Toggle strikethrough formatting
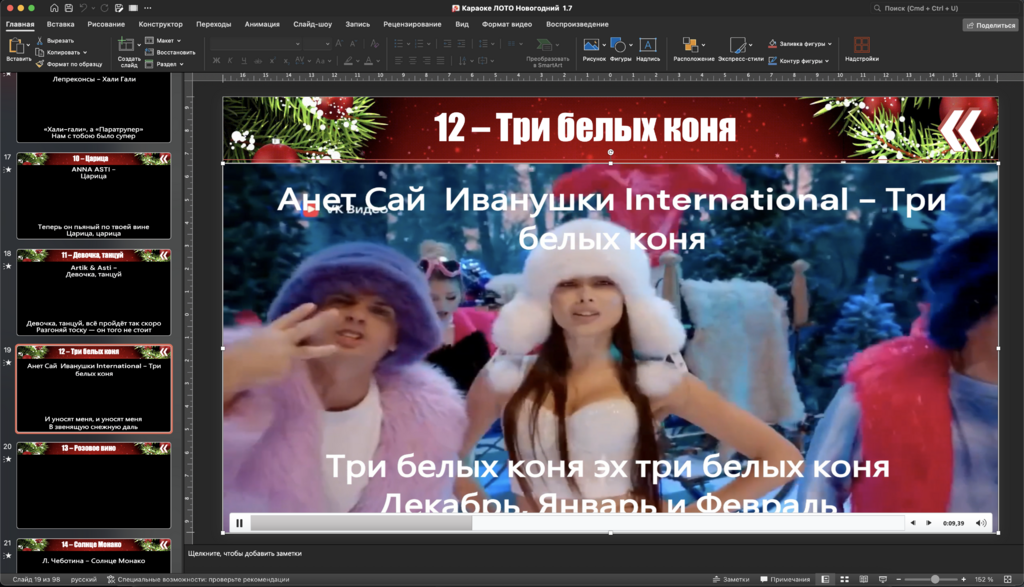 258,61
